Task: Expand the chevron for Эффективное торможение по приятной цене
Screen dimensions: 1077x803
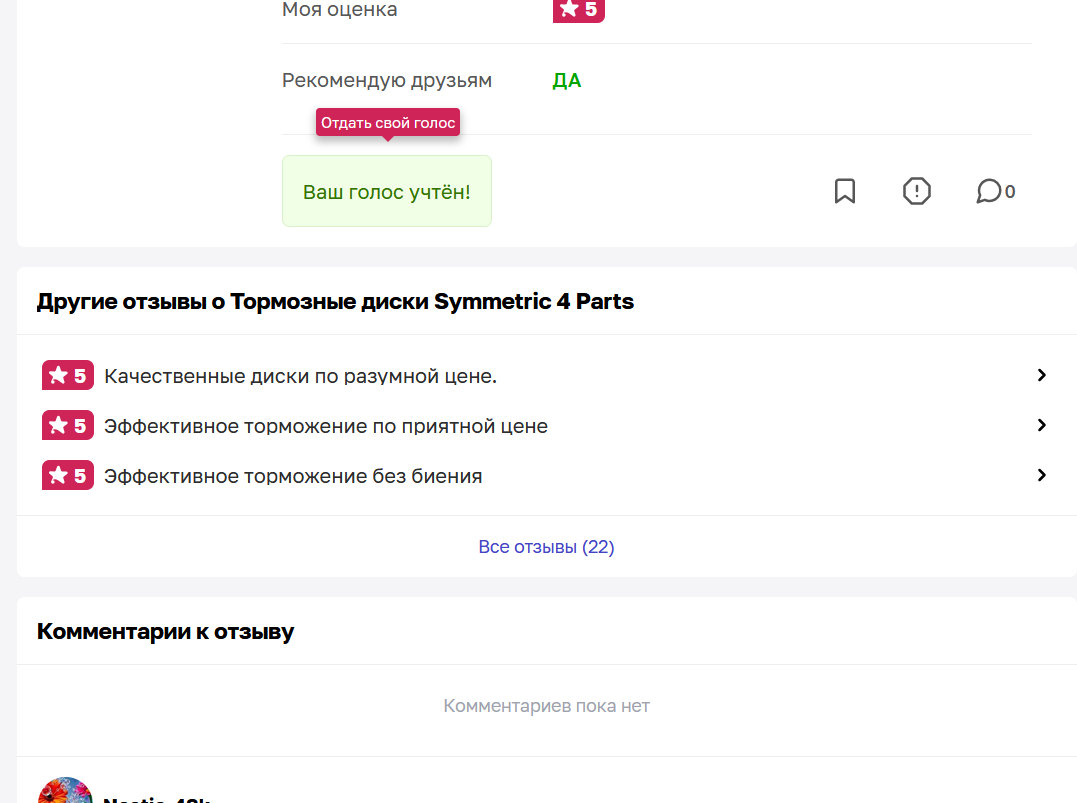Action: click(x=1041, y=425)
